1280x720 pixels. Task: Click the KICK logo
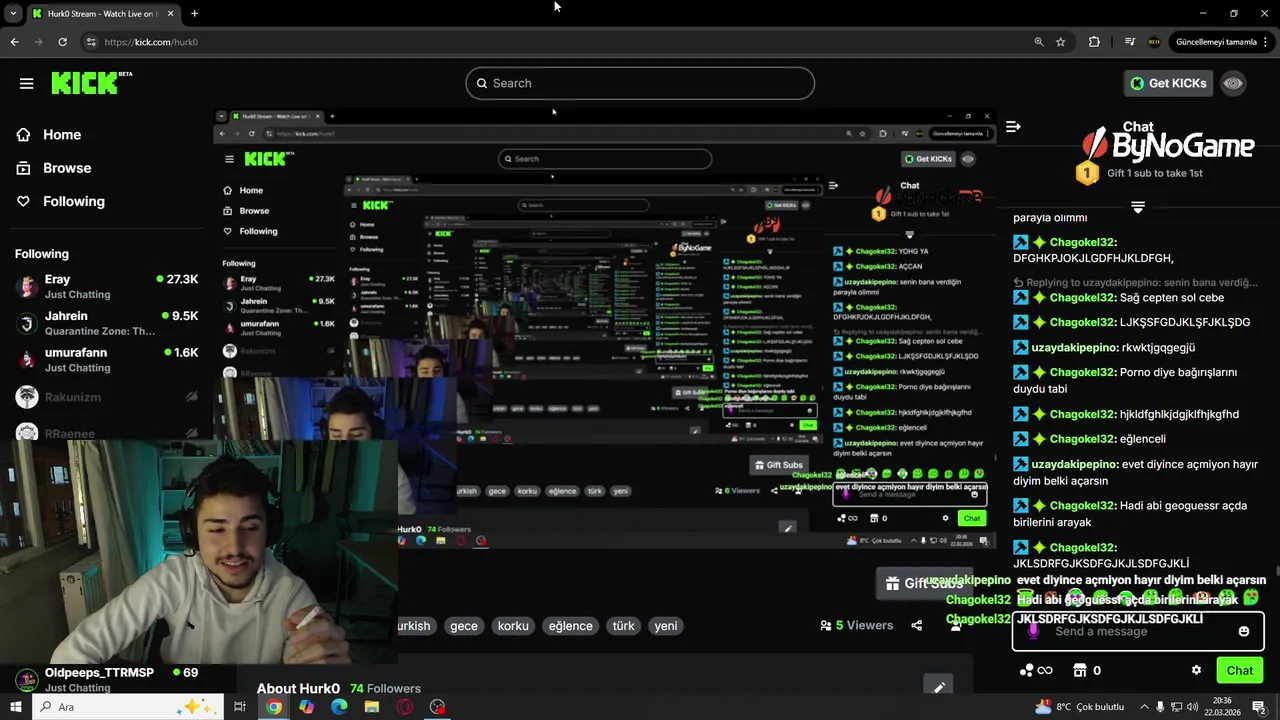coord(91,83)
